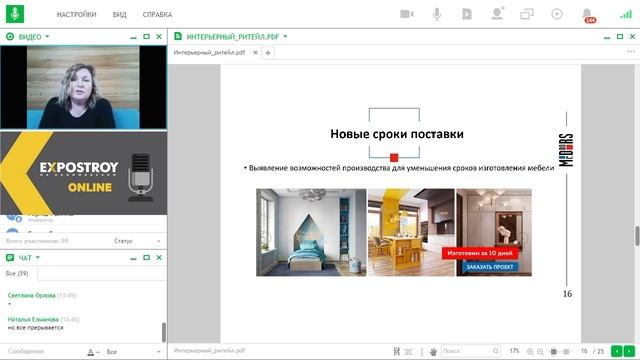Maximize the PDF document panel
Viewport: 640px width, 360px height.
pos(620,37)
